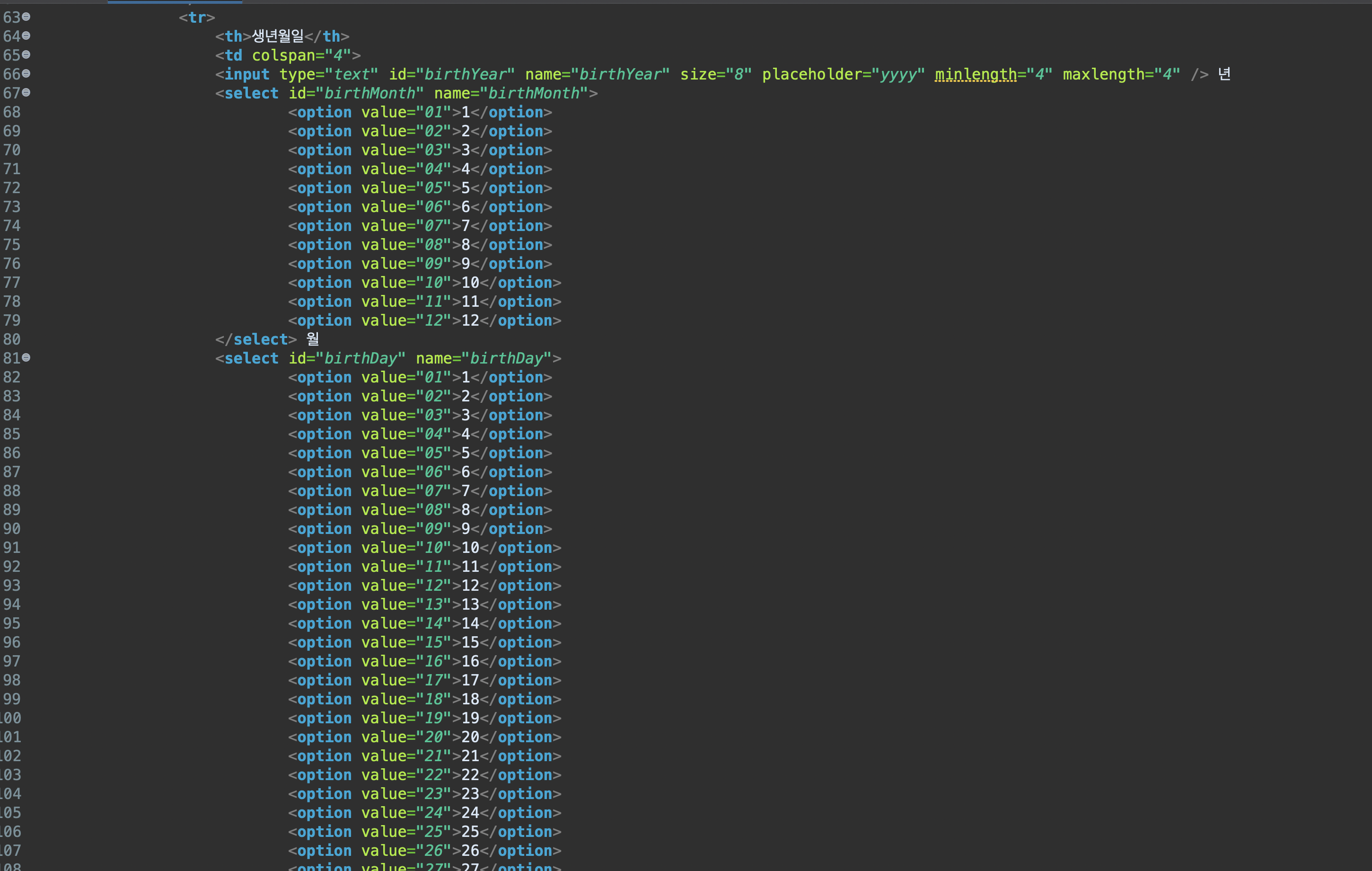
Task: Click the id="birthDay" attribute value
Action: pyautogui.click(x=360, y=358)
